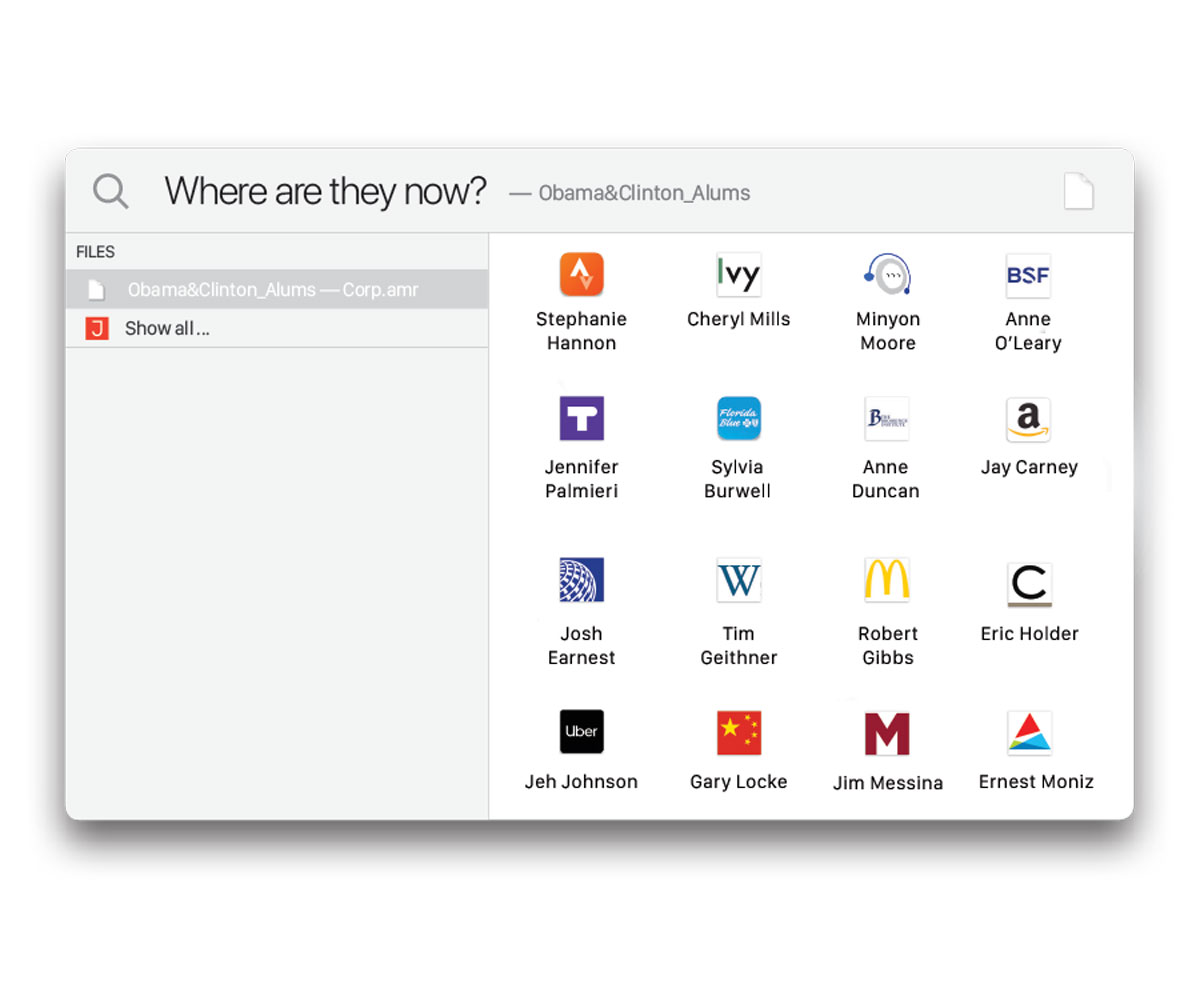Click the United Airlines globe icon for Josh Earnest
Image resolution: width=1200 pixels, height=1000 pixels.
tap(581, 580)
